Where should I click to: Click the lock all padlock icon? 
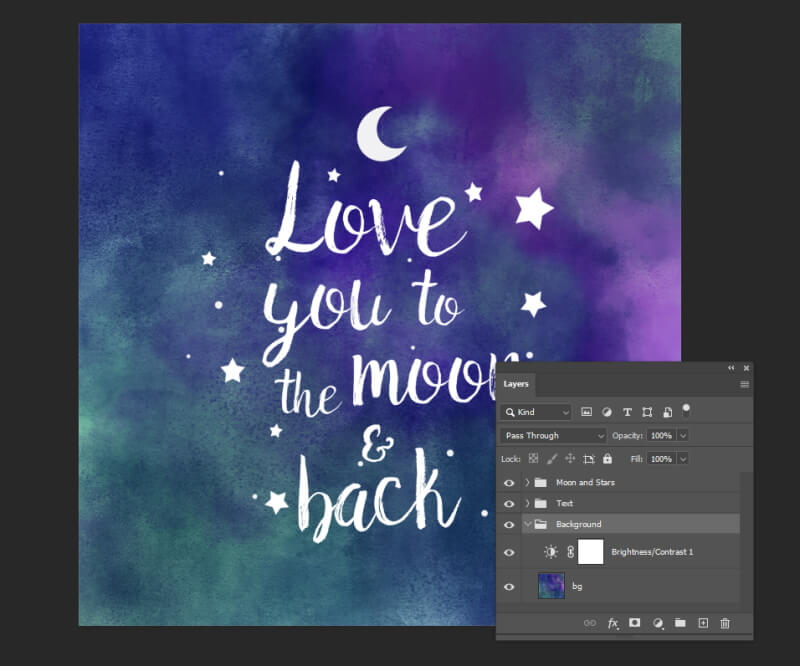point(607,459)
